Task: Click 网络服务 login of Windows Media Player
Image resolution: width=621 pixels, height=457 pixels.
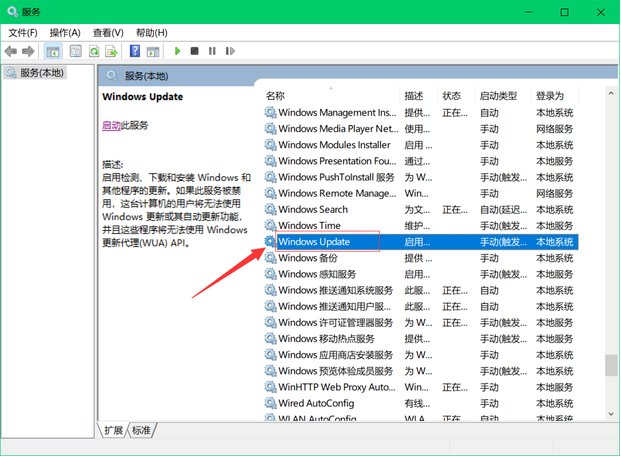Action: click(554, 129)
